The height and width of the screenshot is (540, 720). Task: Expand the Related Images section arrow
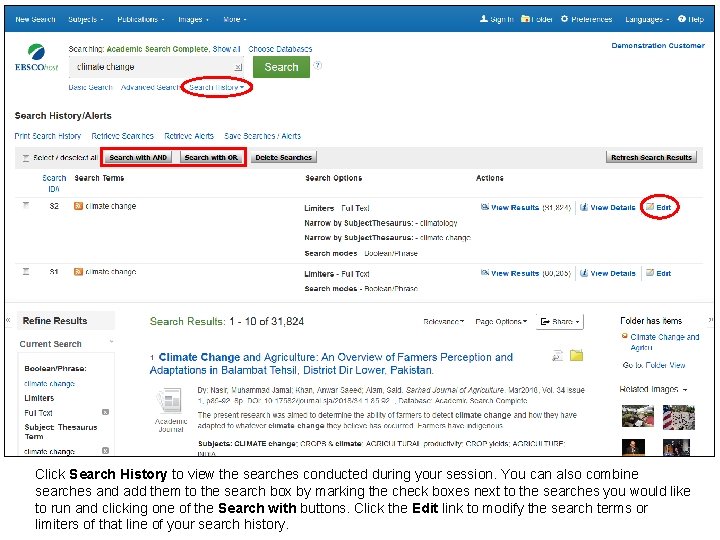pos(685,389)
